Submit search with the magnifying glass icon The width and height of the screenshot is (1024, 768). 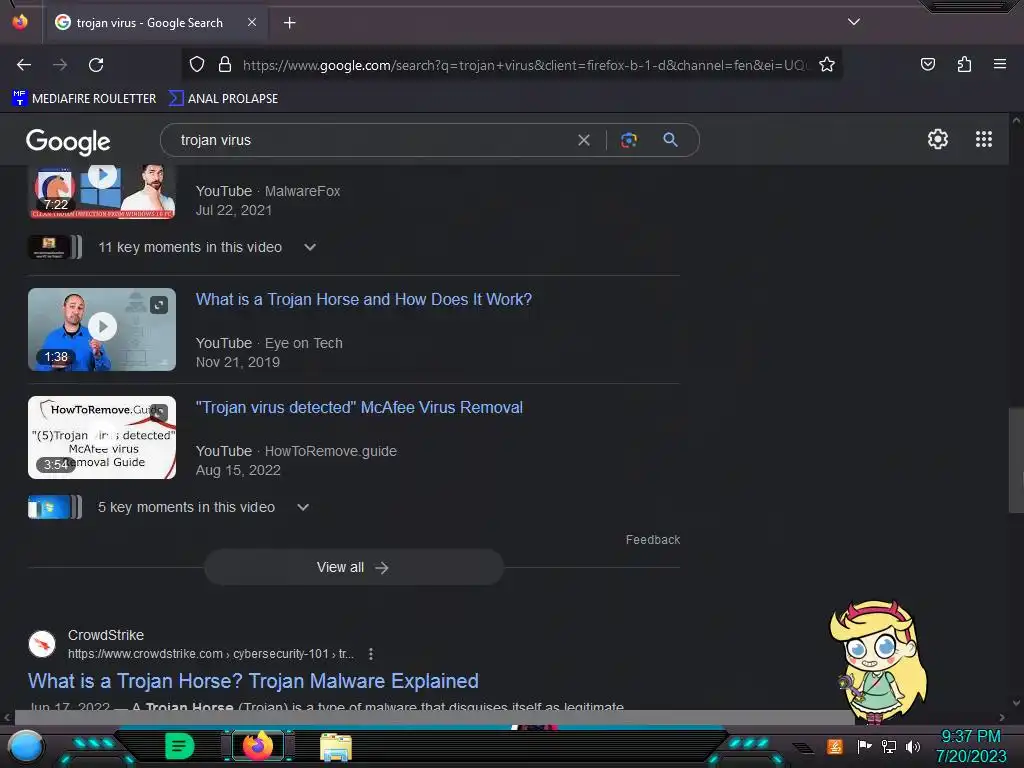(x=670, y=139)
